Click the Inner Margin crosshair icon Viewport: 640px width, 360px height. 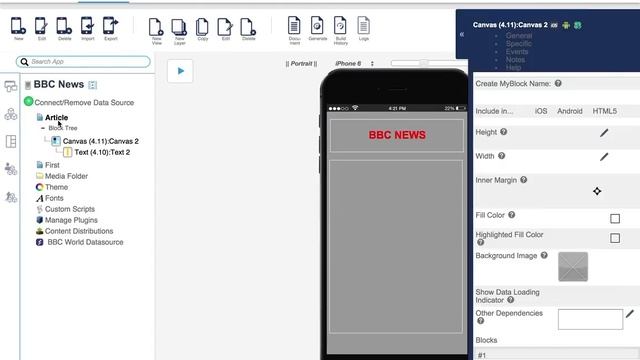[x=597, y=191]
